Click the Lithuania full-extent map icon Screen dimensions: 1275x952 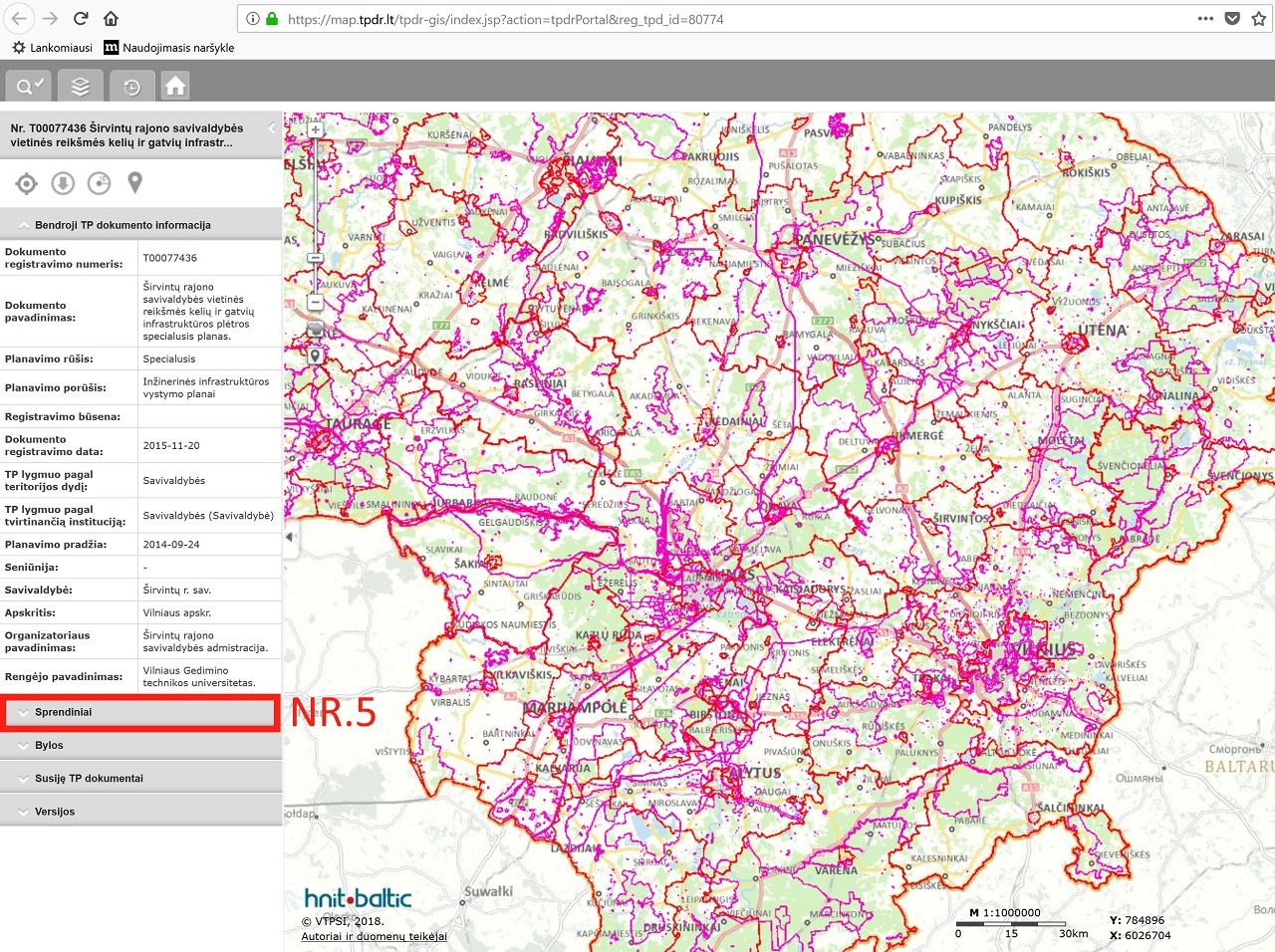pos(315,329)
